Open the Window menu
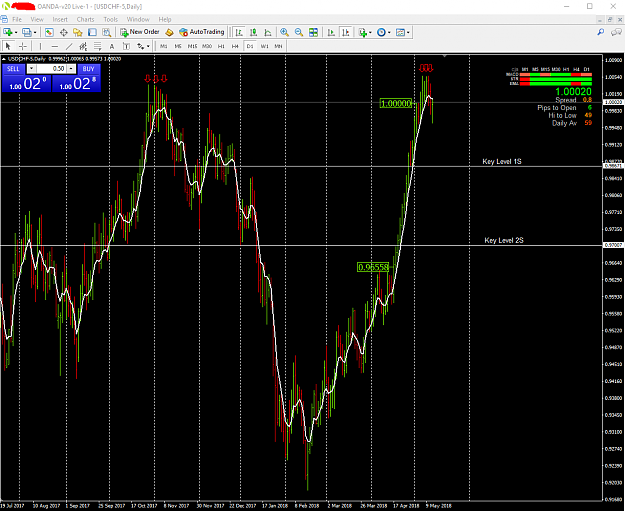This screenshot has height=511, width=625. pyautogui.click(x=138, y=19)
